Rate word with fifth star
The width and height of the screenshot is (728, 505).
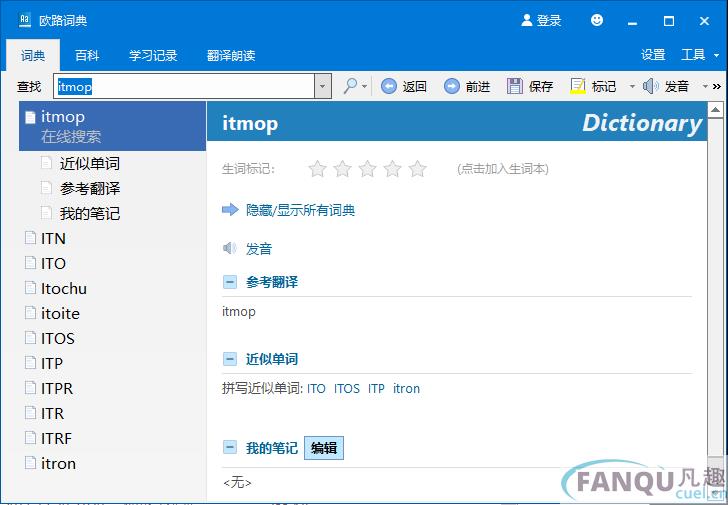[x=417, y=169]
